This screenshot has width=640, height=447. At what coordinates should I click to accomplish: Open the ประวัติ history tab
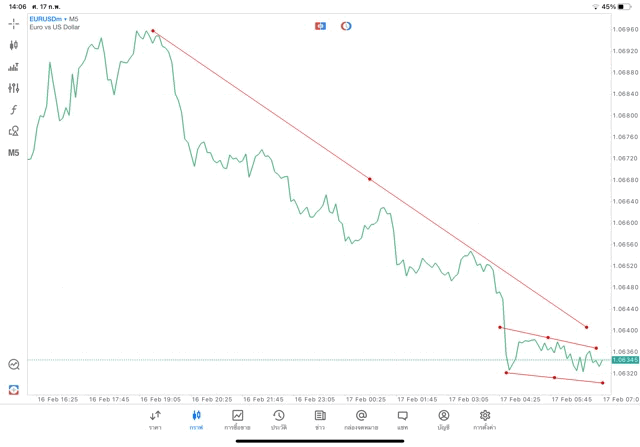tap(278, 420)
